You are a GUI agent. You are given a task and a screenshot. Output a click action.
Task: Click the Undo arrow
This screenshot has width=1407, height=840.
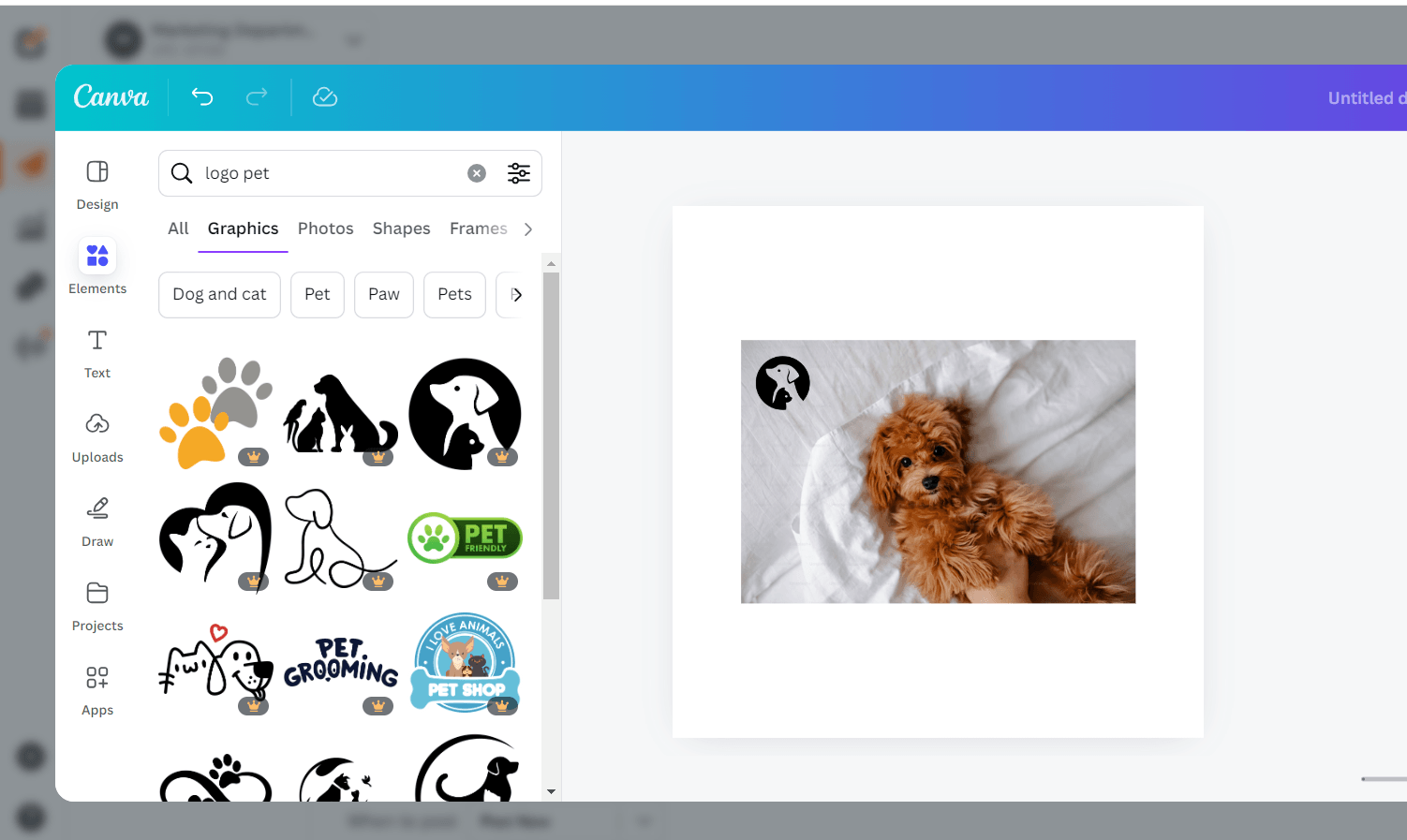click(202, 96)
